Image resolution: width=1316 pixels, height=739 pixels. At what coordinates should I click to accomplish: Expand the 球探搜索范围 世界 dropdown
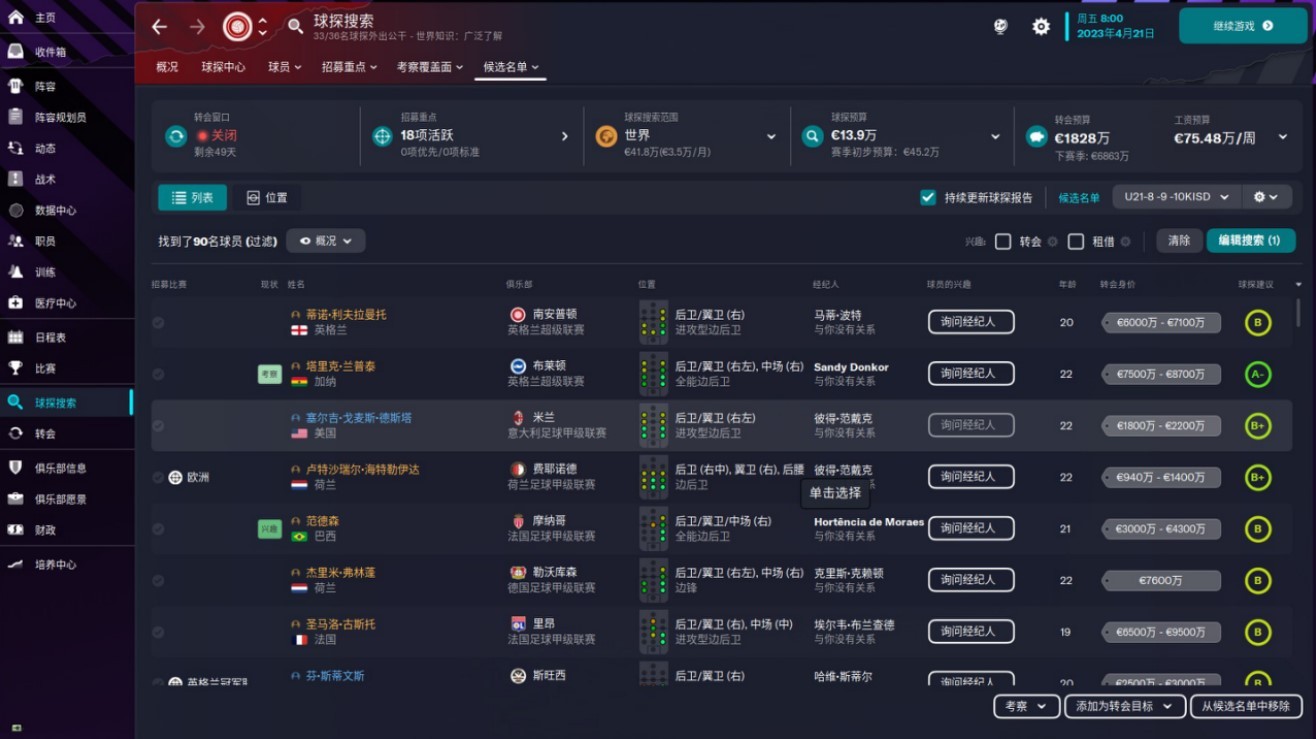pyautogui.click(x=771, y=136)
